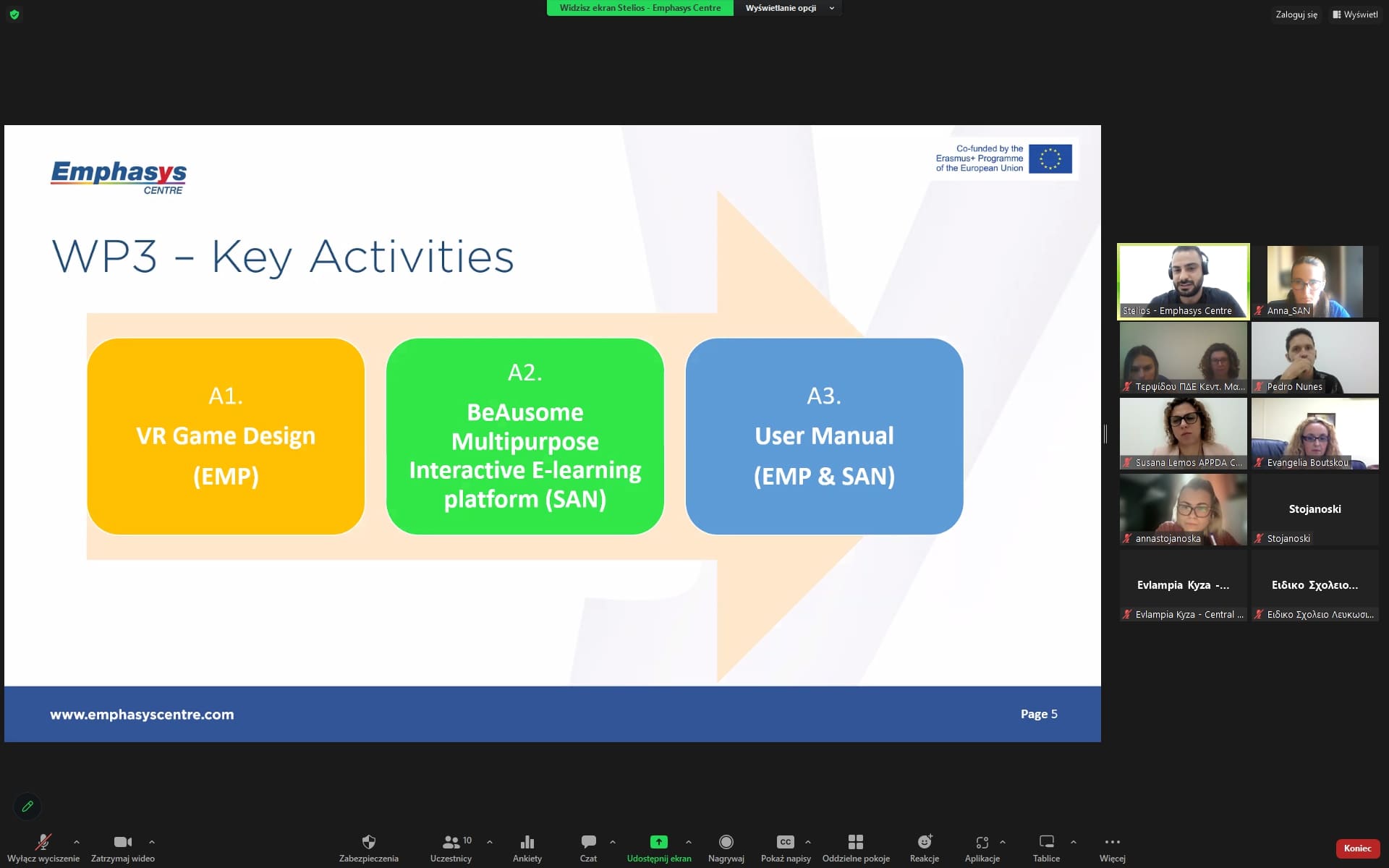Open Czat chat bubble icon
Image resolution: width=1389 pixels, height=868 pixels.
pyautogui.click(x=589, y=842)
